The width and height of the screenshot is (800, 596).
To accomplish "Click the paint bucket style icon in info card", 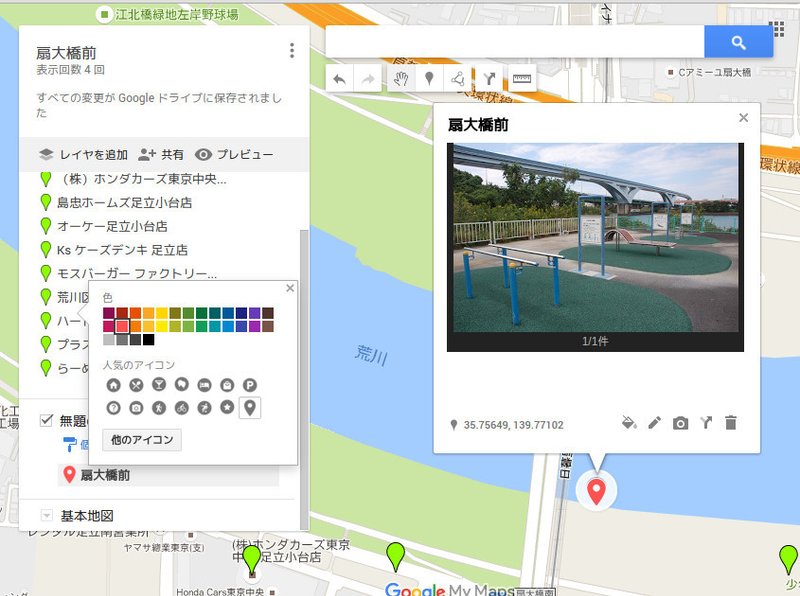I will click(629, 423).
